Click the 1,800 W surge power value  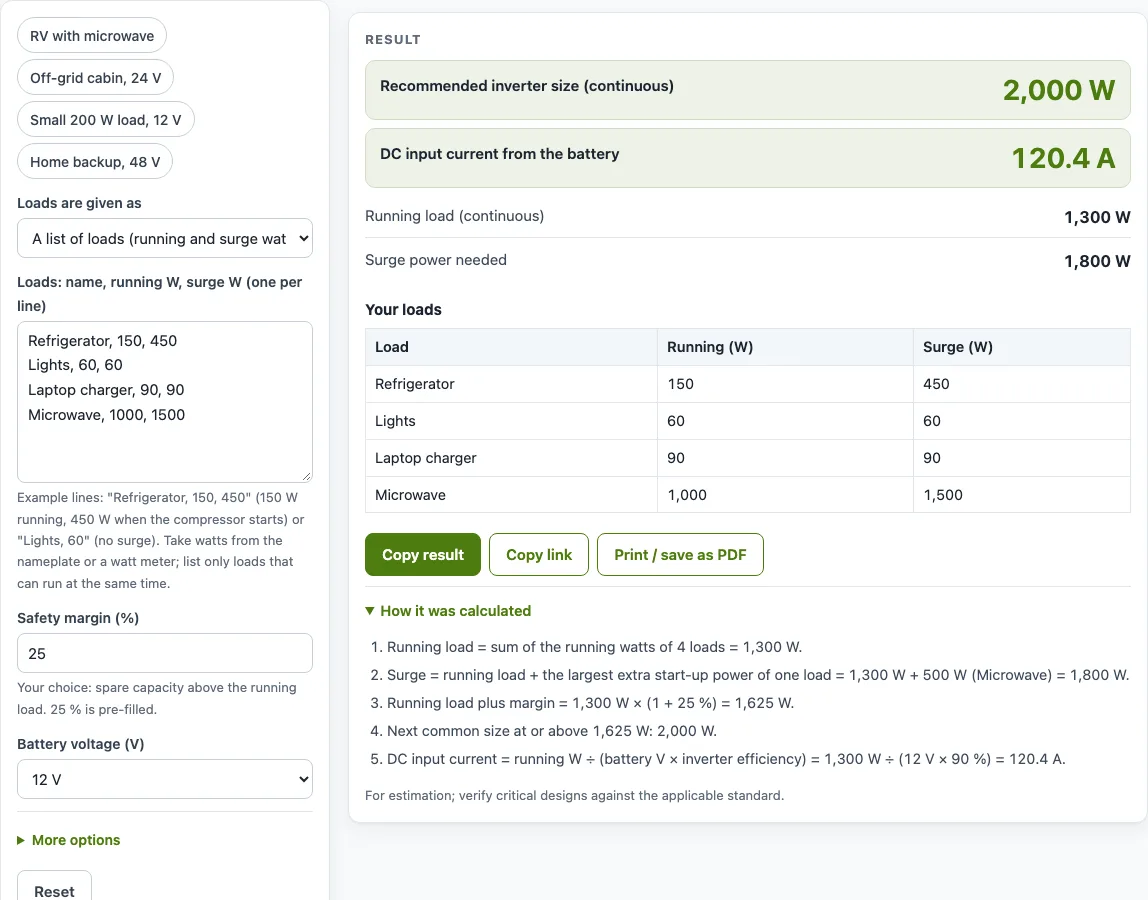tap(1097, 261)
